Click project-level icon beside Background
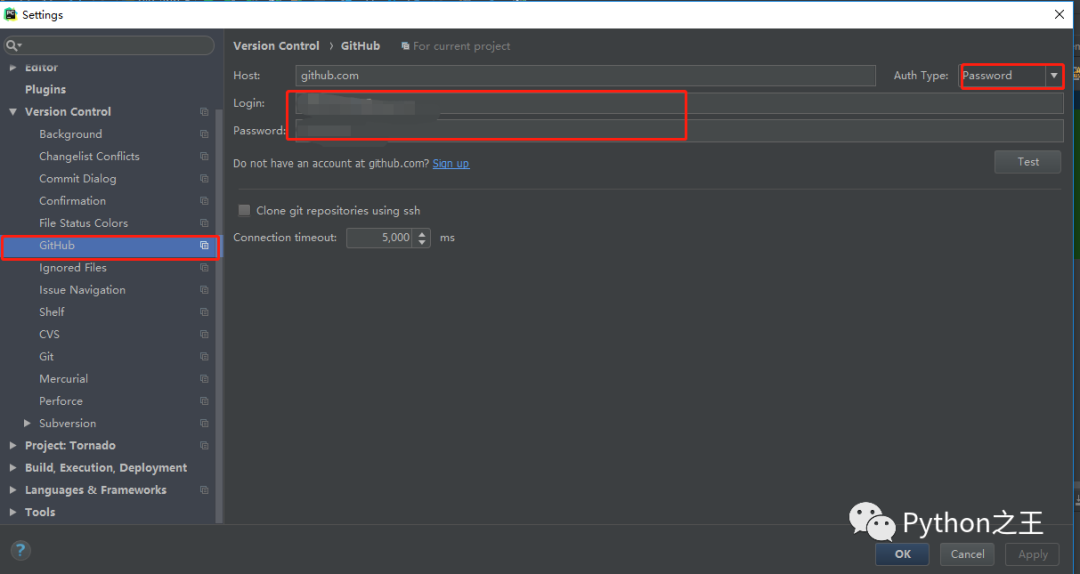 coord(204,134)
